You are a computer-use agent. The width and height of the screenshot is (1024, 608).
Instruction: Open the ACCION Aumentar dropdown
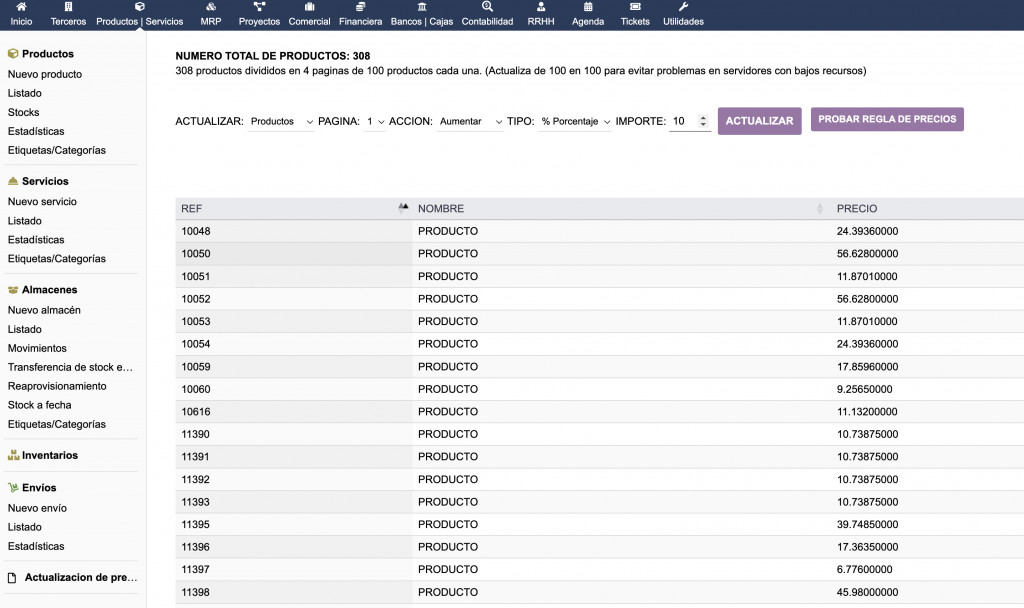[470, 121]
